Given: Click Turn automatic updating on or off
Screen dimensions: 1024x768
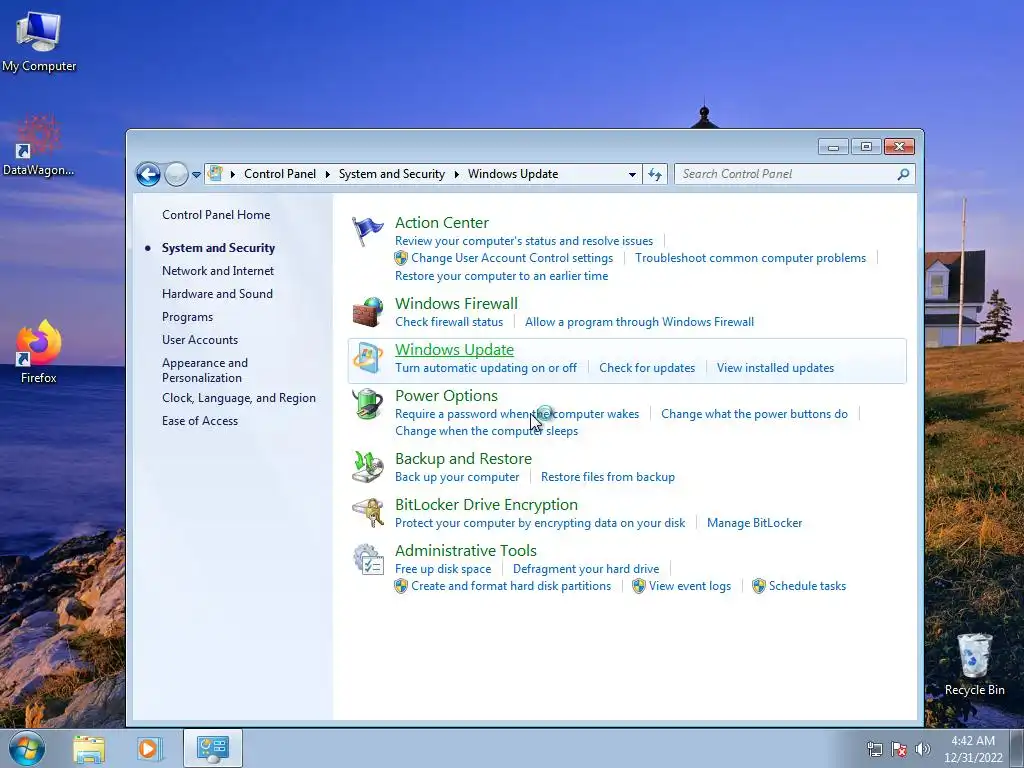Looking at the screenshot, I should pos(486,368).
